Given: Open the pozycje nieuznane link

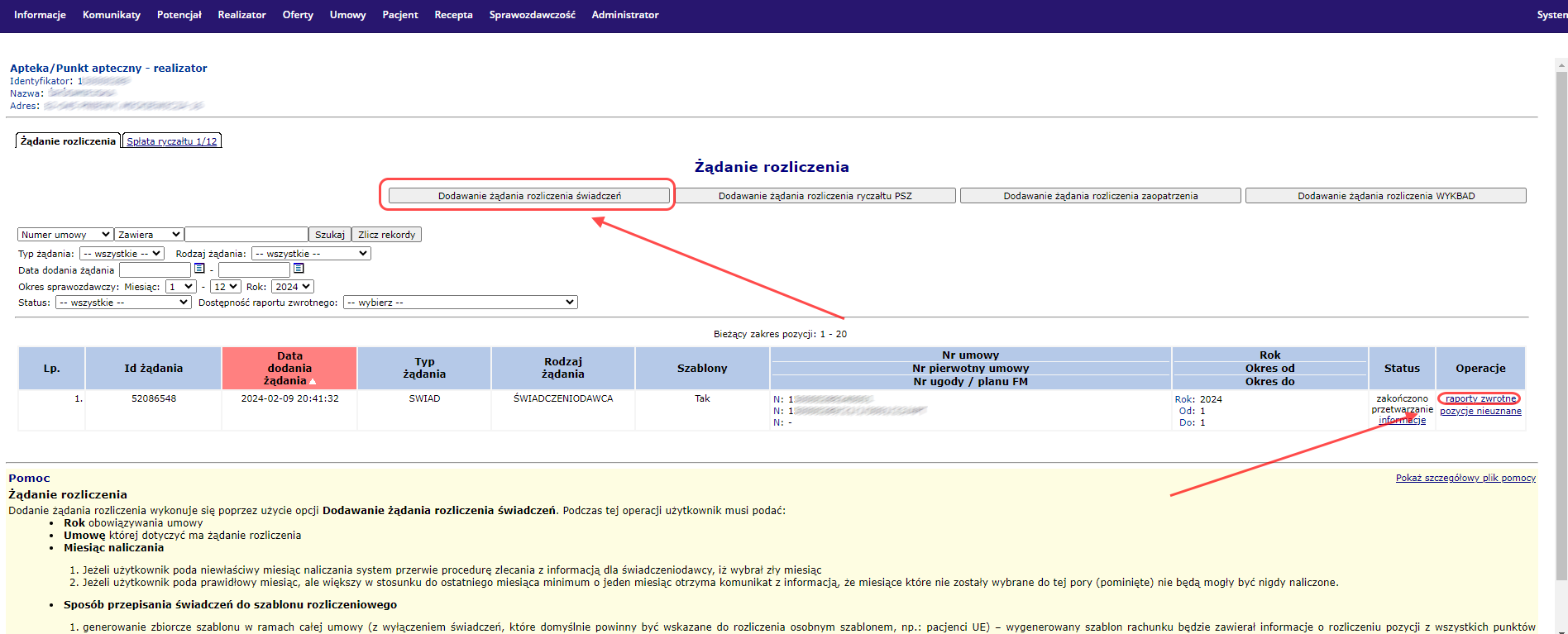Looking at the screenshot, I should coord(1480,411).
